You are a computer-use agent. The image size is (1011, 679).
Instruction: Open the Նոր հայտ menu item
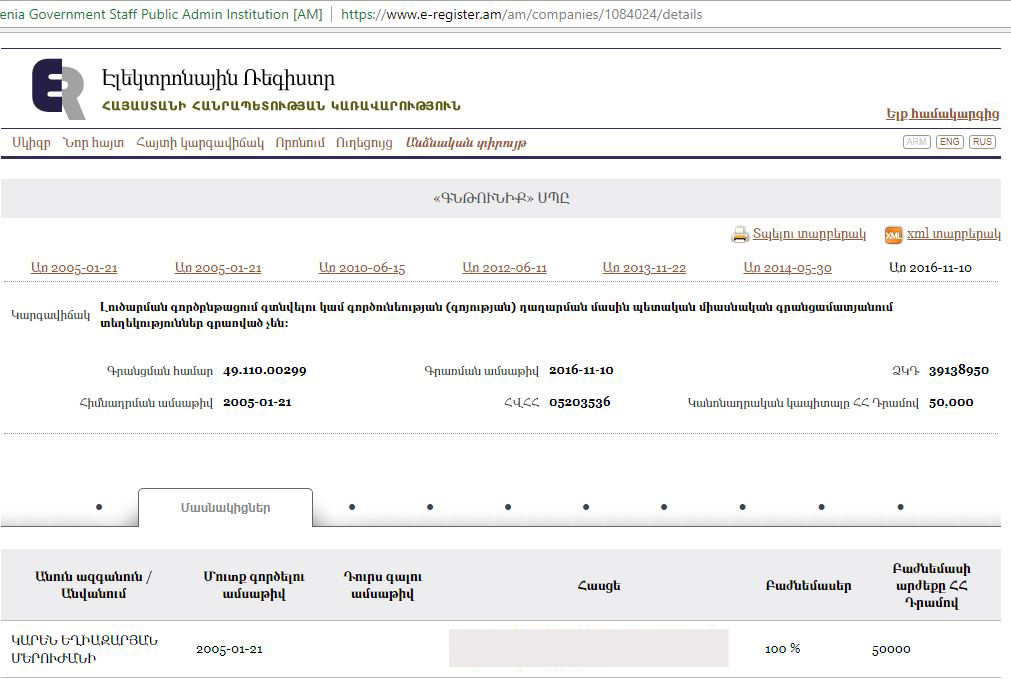(x=93, y=143)
